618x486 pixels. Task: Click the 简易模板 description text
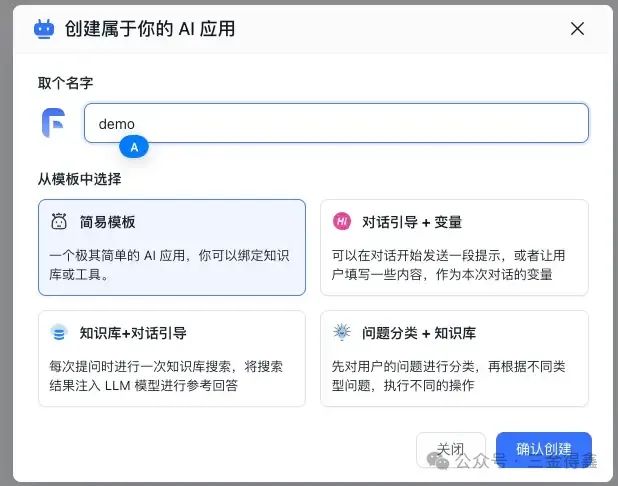pyautogui.click(x=170, y=265)
